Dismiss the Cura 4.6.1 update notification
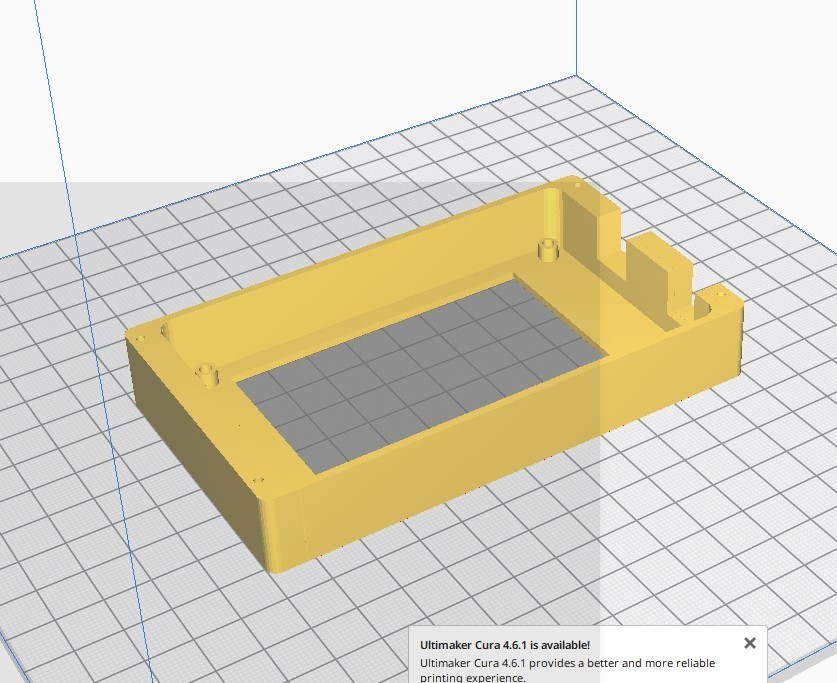This screenshot has height=683, width=837. (x=749, y=643)
